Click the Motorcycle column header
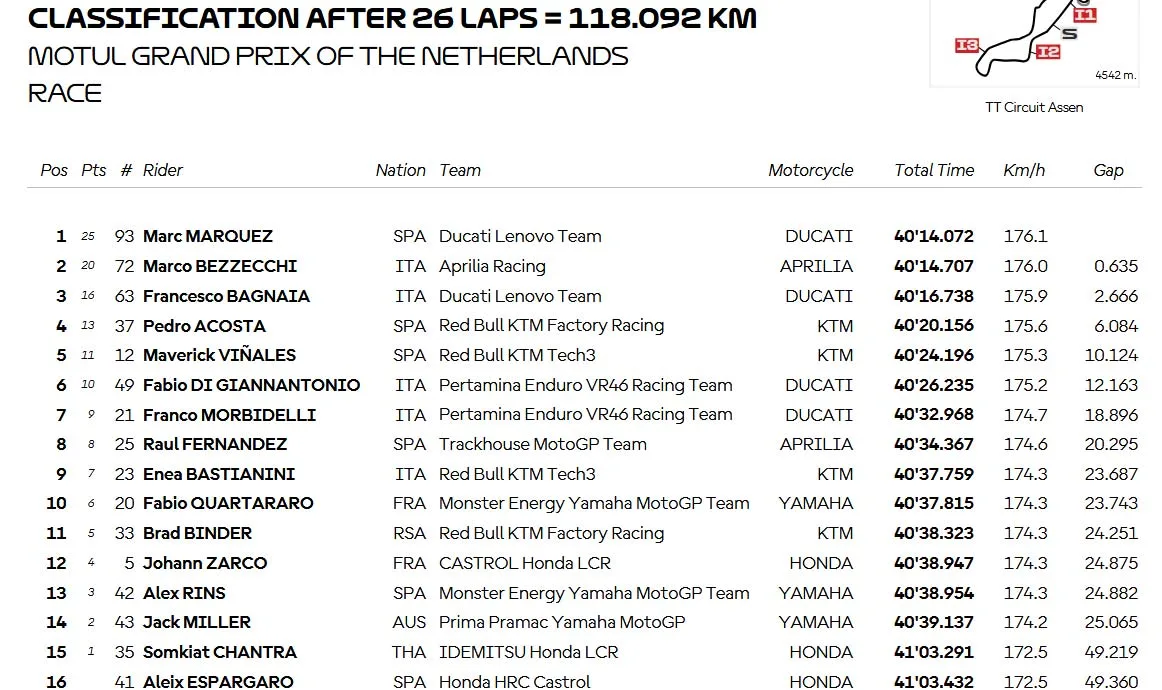Screen dimensions: 1162x690 pyautogui.click(x=810, y=170)
